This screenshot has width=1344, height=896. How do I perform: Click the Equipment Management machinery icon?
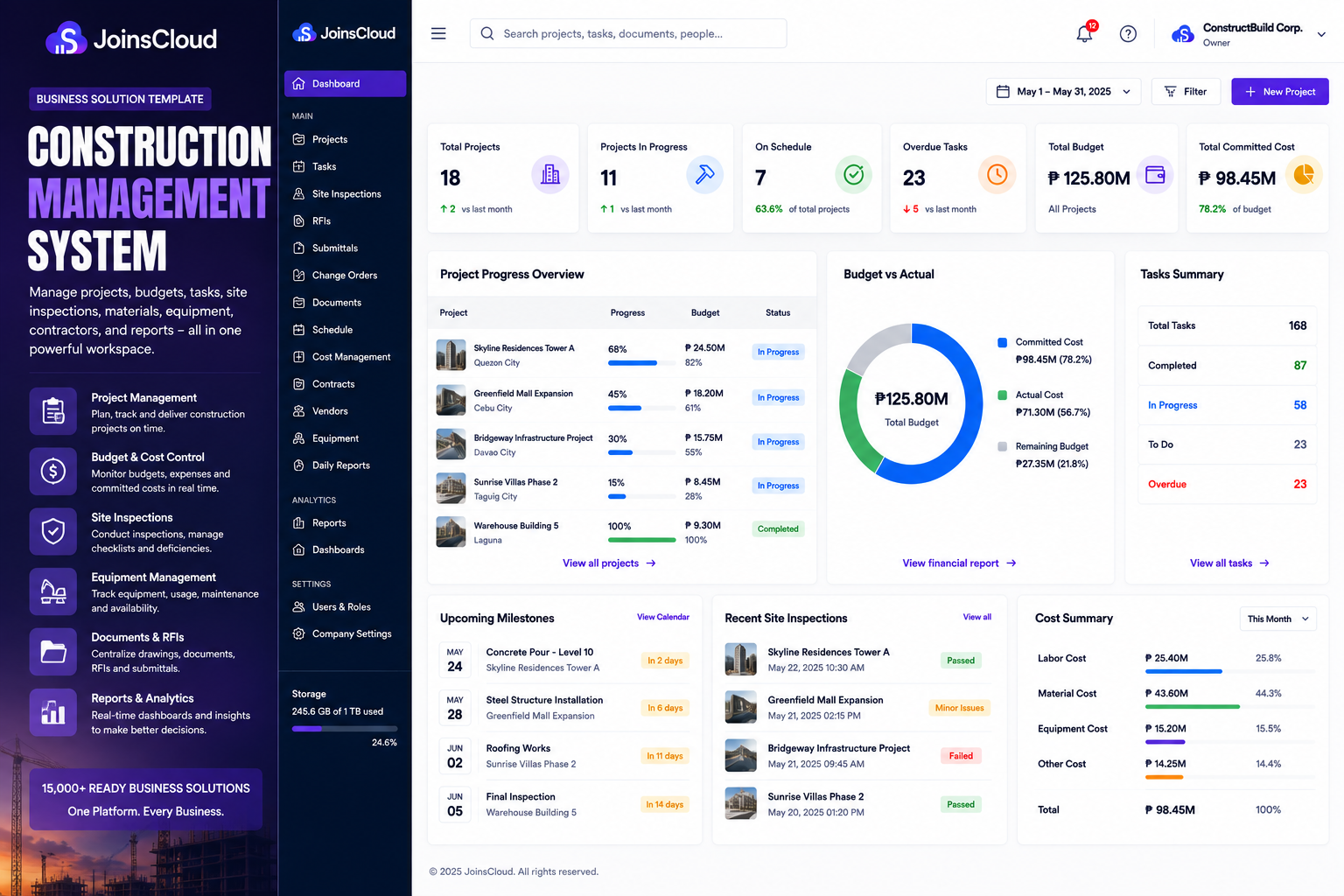click(53, 592)
